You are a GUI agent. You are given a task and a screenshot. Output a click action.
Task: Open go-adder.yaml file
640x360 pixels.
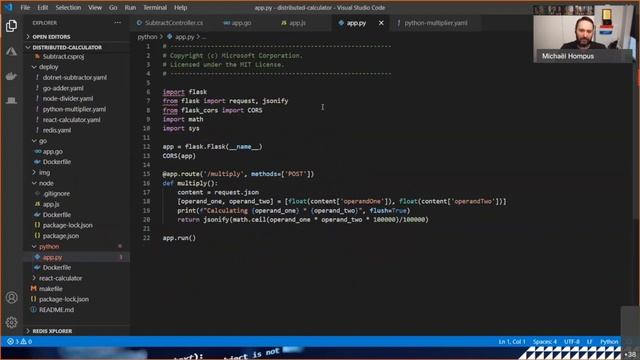coord(63,88)
